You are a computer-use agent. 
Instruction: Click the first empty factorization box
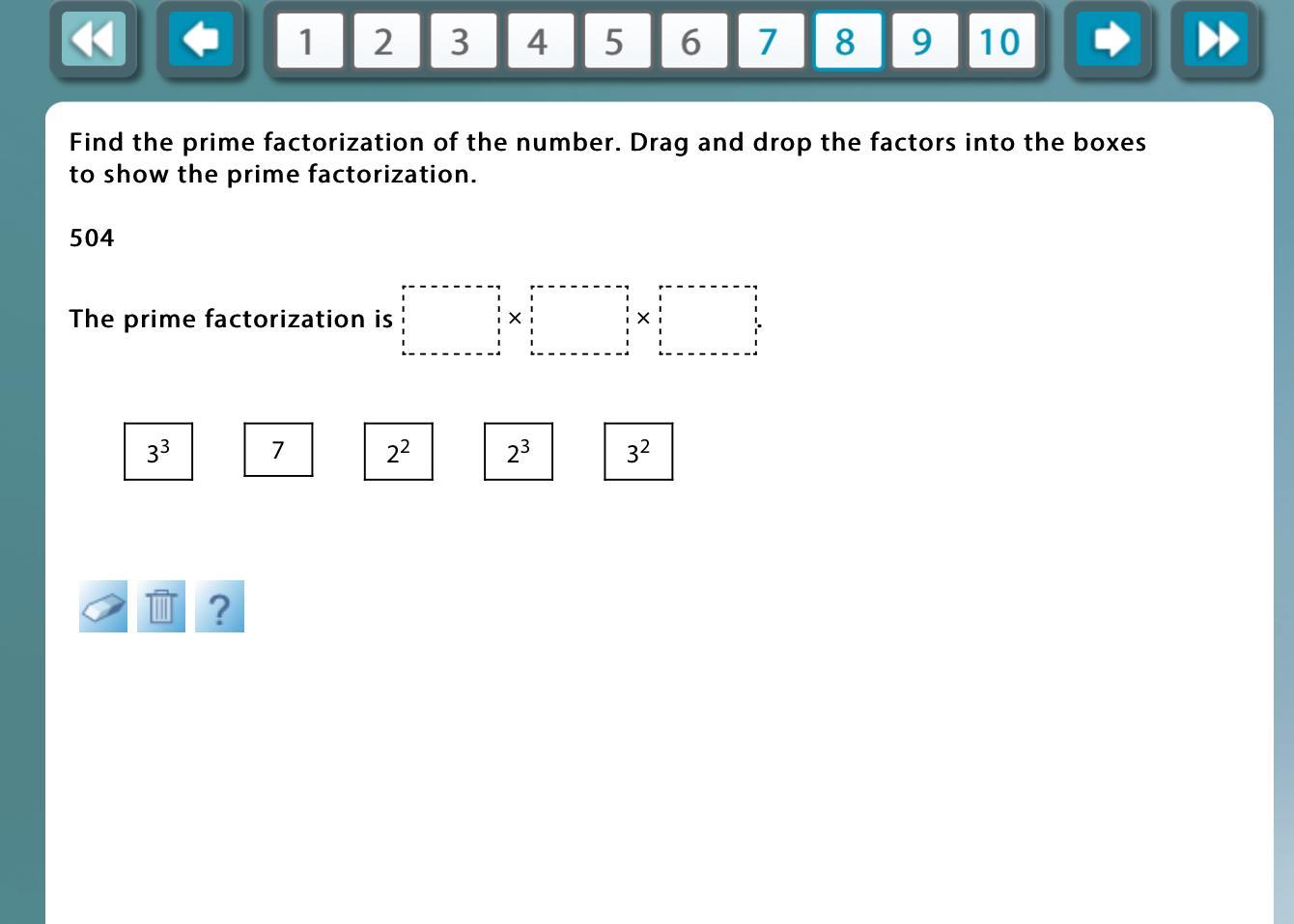(x=451, y=320)
